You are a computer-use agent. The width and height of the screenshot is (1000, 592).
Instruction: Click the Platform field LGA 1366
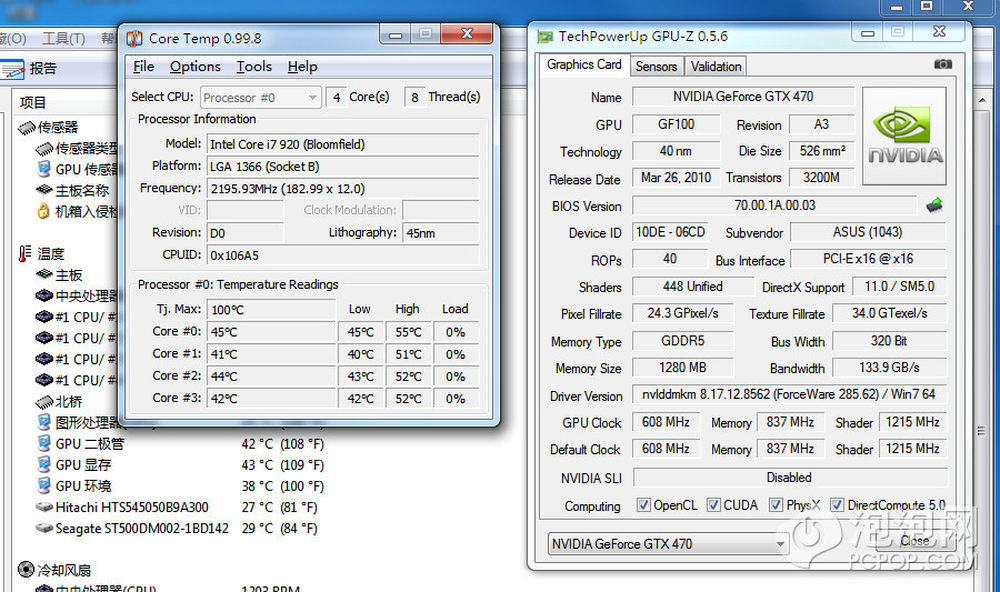pos(343,167)
